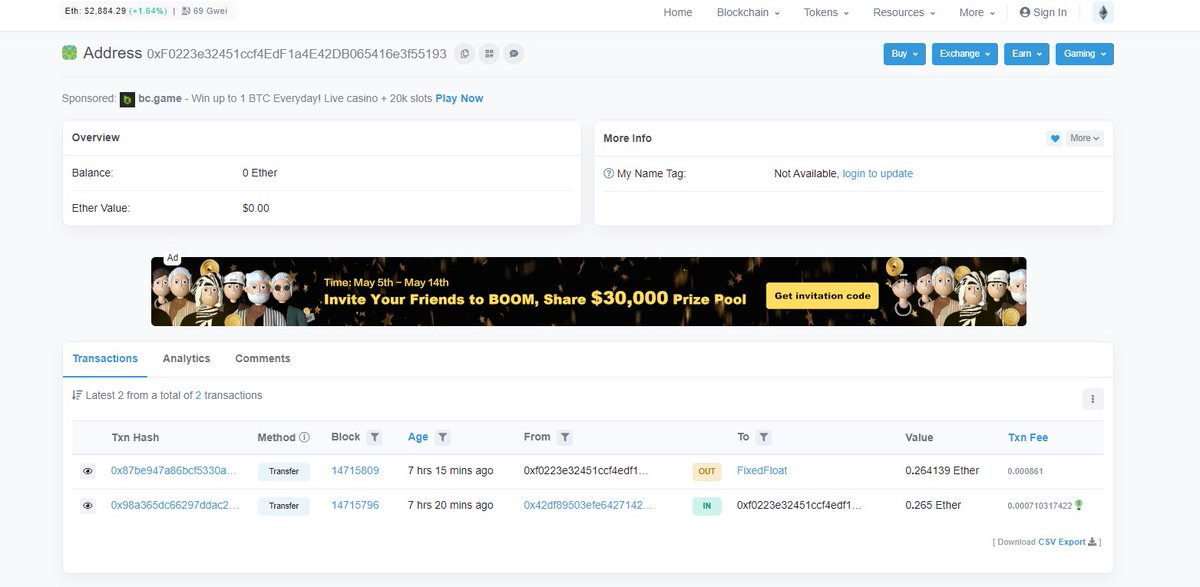This screenshot has width=1200, height=587.
Task: Open the More dropdown in navigation bar
Action: point(977,12)
